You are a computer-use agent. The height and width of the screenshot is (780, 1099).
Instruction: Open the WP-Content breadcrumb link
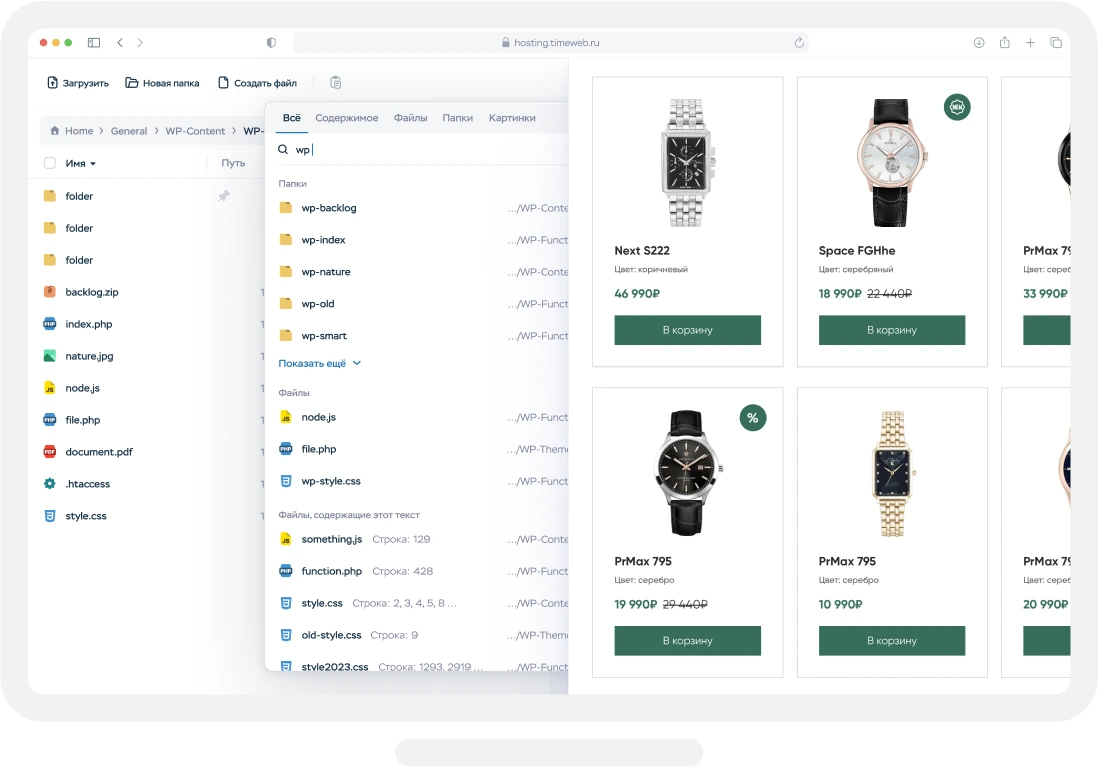[196, 130]
